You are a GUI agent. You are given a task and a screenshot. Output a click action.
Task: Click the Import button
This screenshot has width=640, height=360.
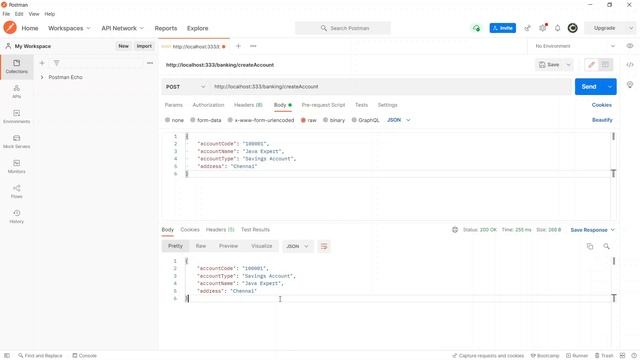coord(144,46)
